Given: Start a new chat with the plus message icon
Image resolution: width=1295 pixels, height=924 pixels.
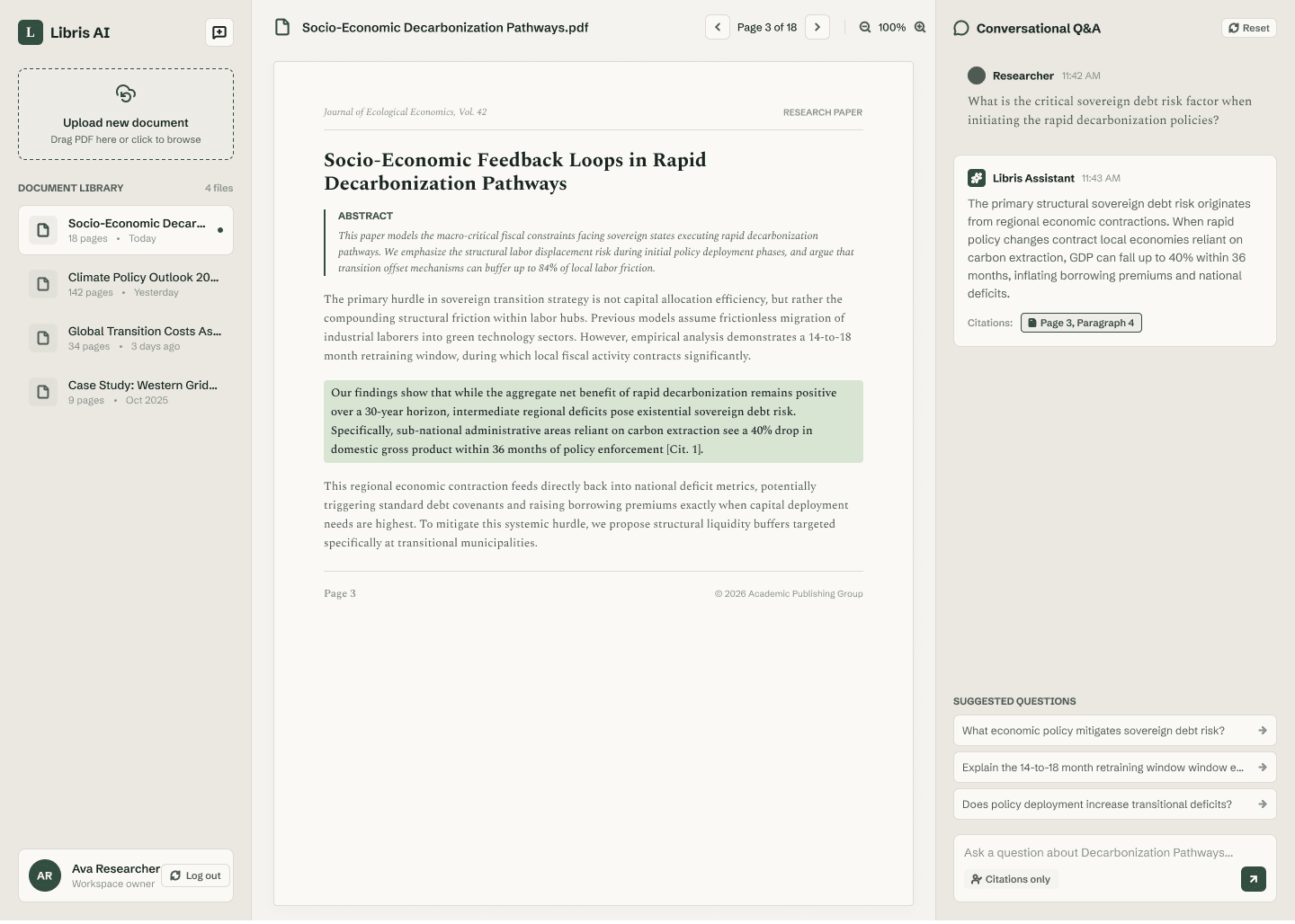Looking at the screenshot, I should point(219,32).
